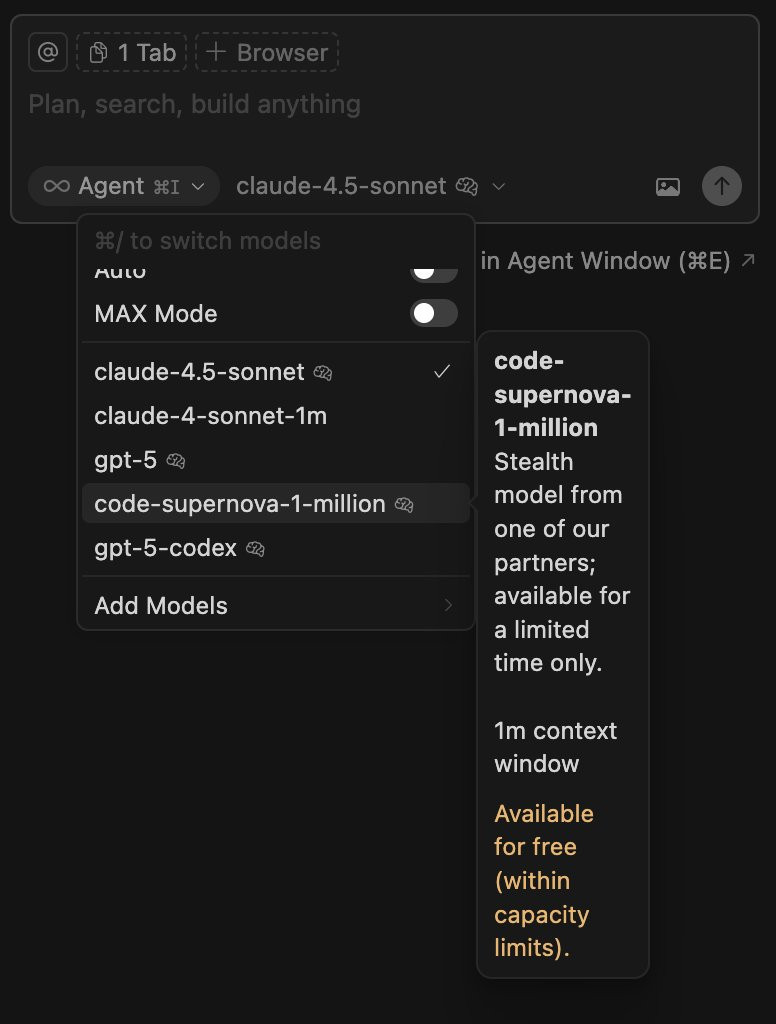
Task: Click the brain icon beside claude-4.5-sonnet in list
Action: coord(322,373)
